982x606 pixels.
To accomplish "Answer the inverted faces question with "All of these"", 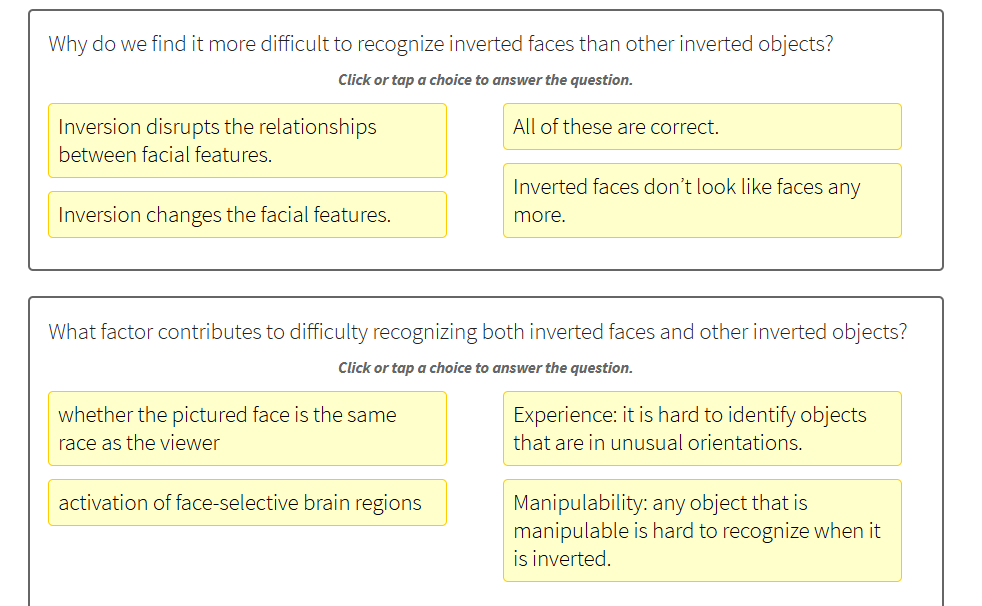I will 702,126.
